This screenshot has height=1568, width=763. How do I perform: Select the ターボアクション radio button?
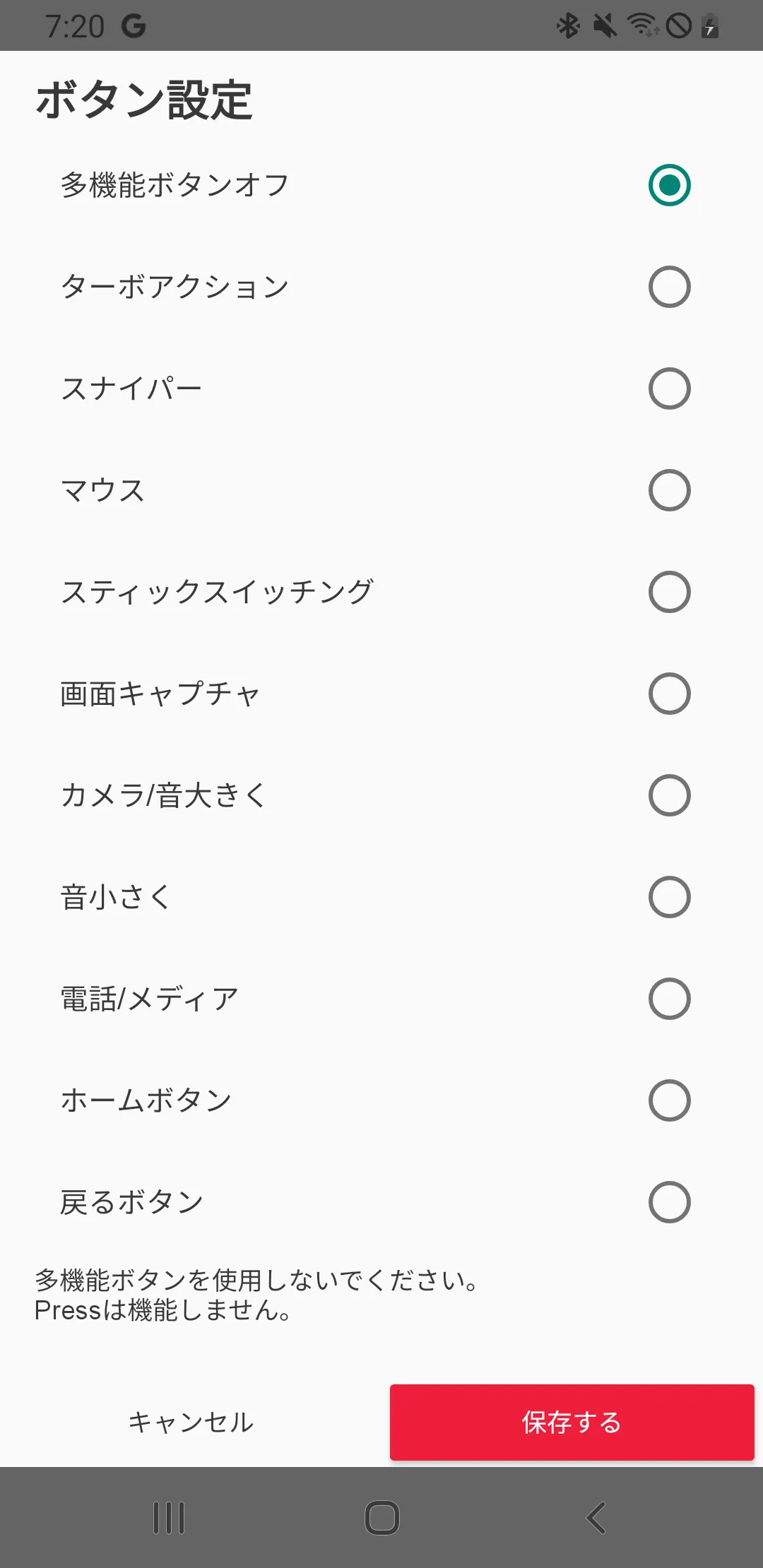coord(669,287)
